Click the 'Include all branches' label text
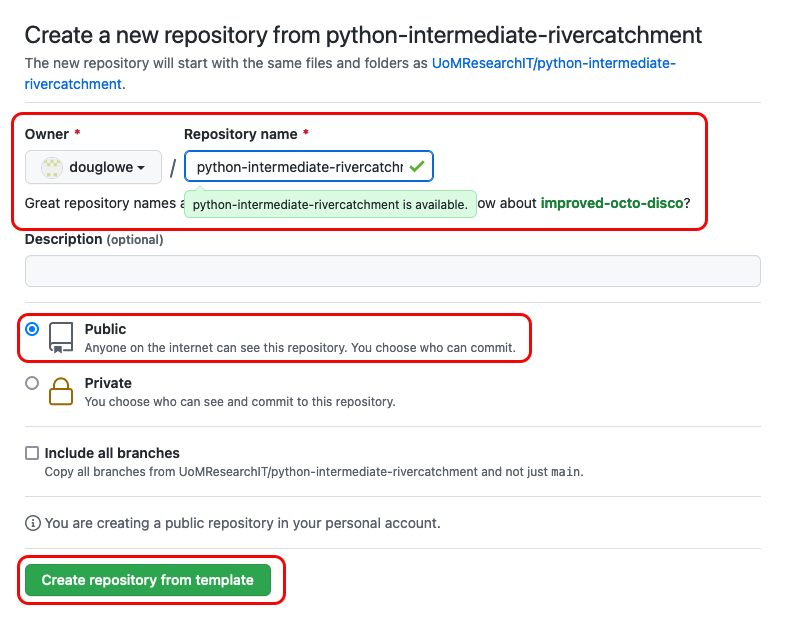 (112, 453)
